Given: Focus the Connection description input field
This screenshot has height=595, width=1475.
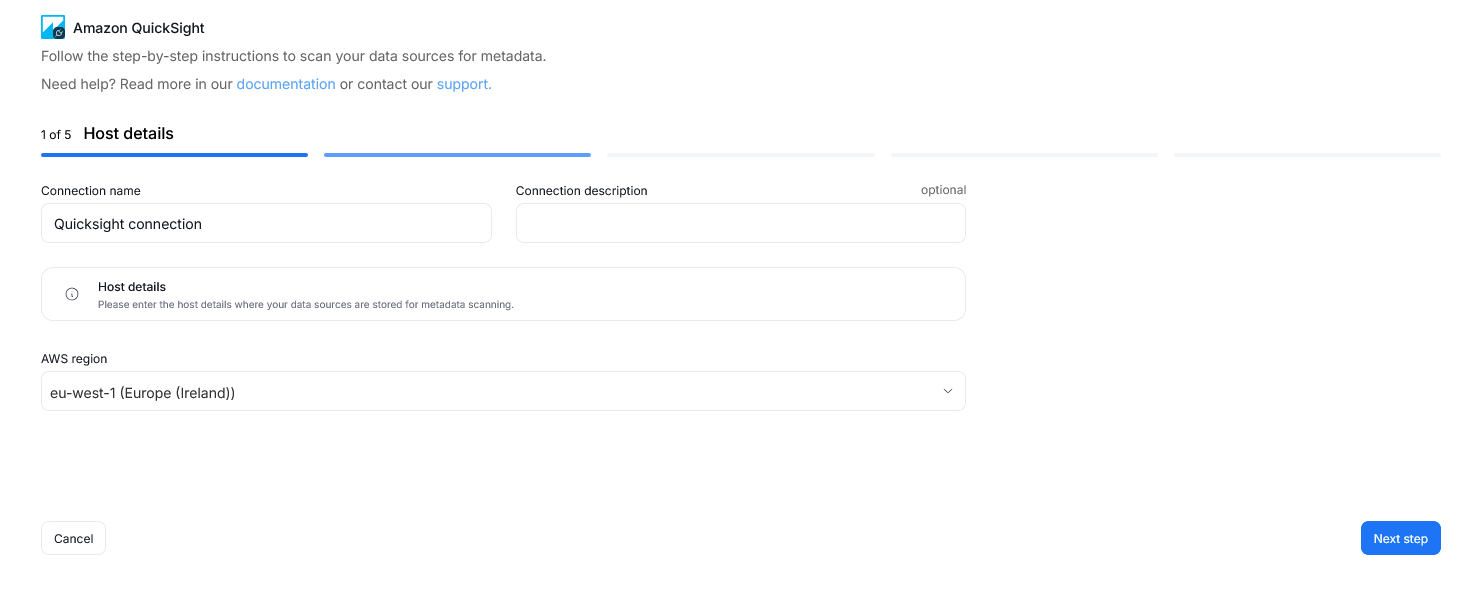Looking at the screenshot, I should tap(741, 223).
